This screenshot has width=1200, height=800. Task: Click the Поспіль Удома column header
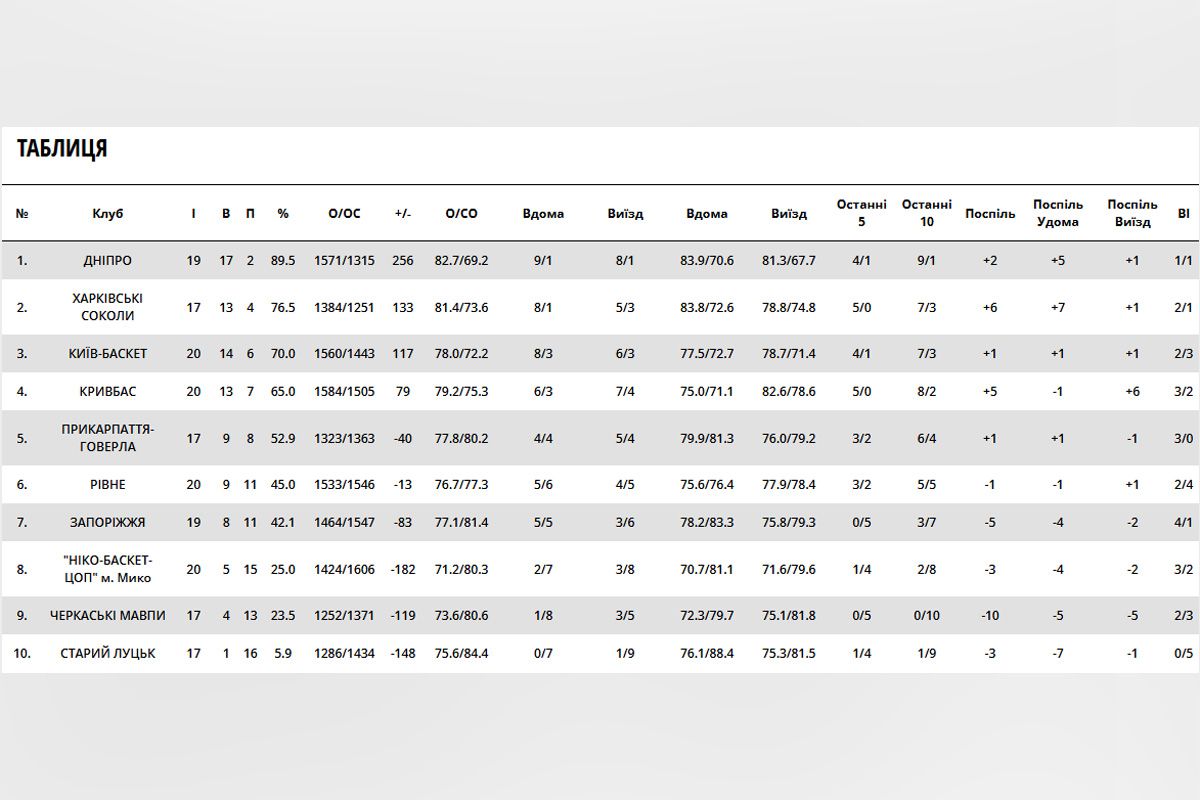coord(1057,213)
